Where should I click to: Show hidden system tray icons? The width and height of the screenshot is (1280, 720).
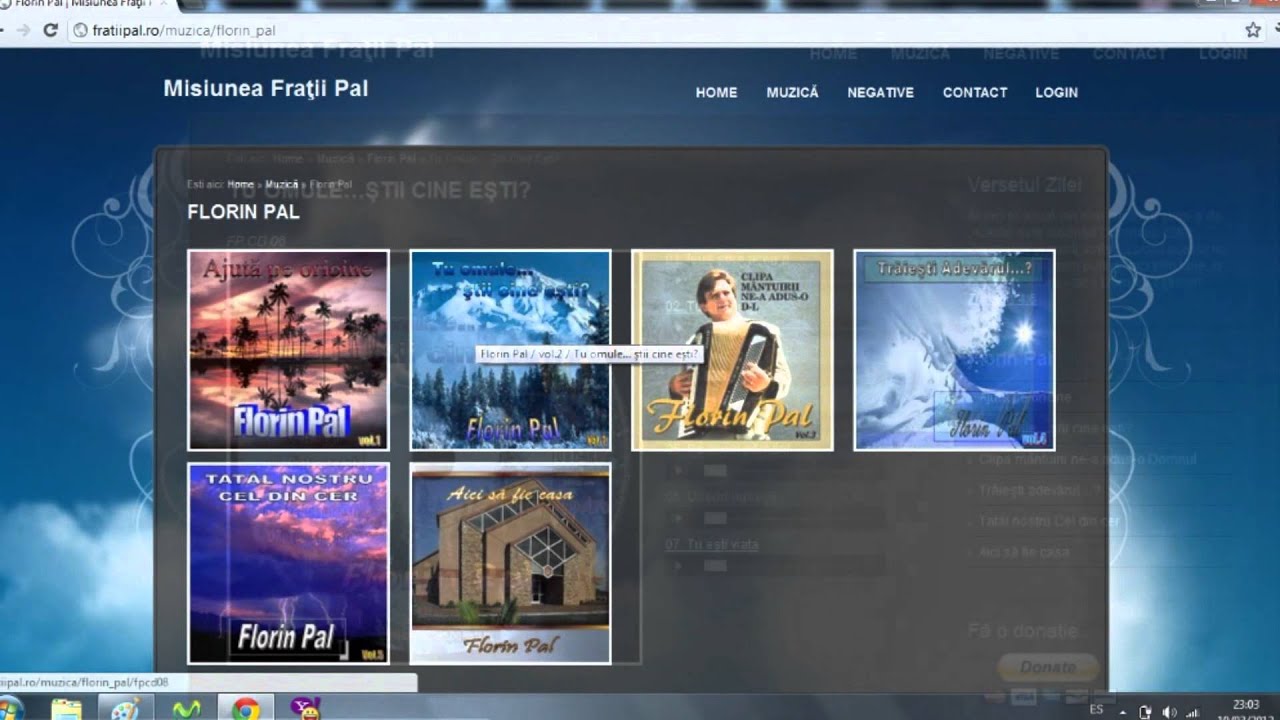coord(1123,712)
